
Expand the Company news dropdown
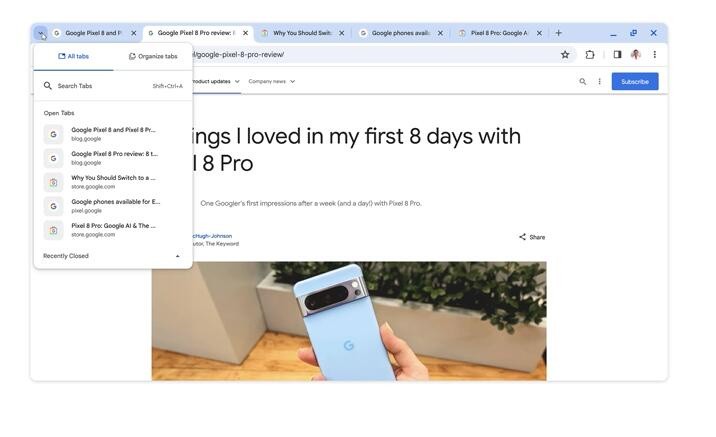272,82
